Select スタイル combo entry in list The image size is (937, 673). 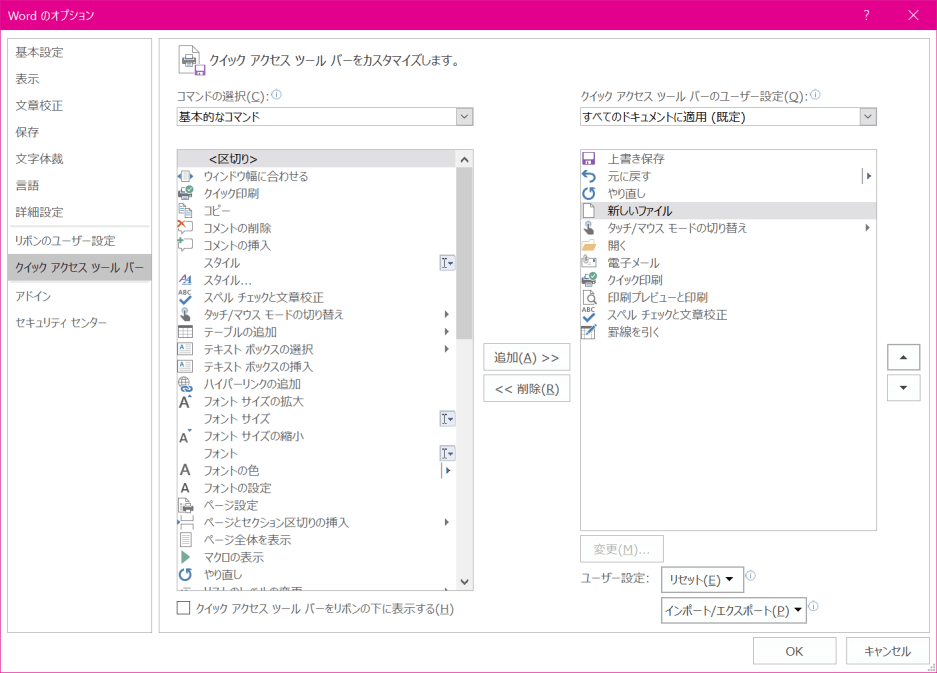(x=317, y=262)
